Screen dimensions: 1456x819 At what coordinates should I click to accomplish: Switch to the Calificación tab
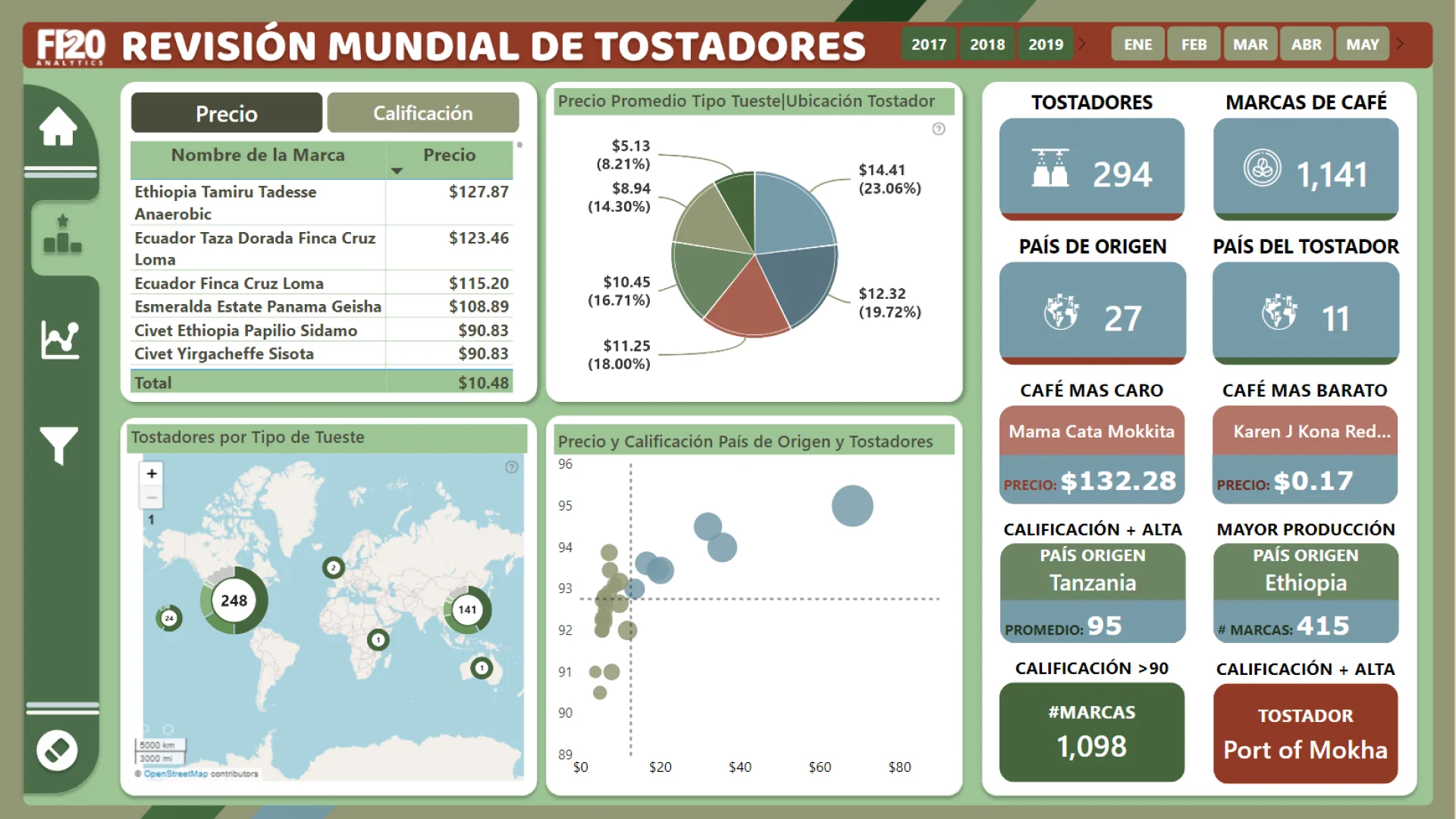point(423,113)
